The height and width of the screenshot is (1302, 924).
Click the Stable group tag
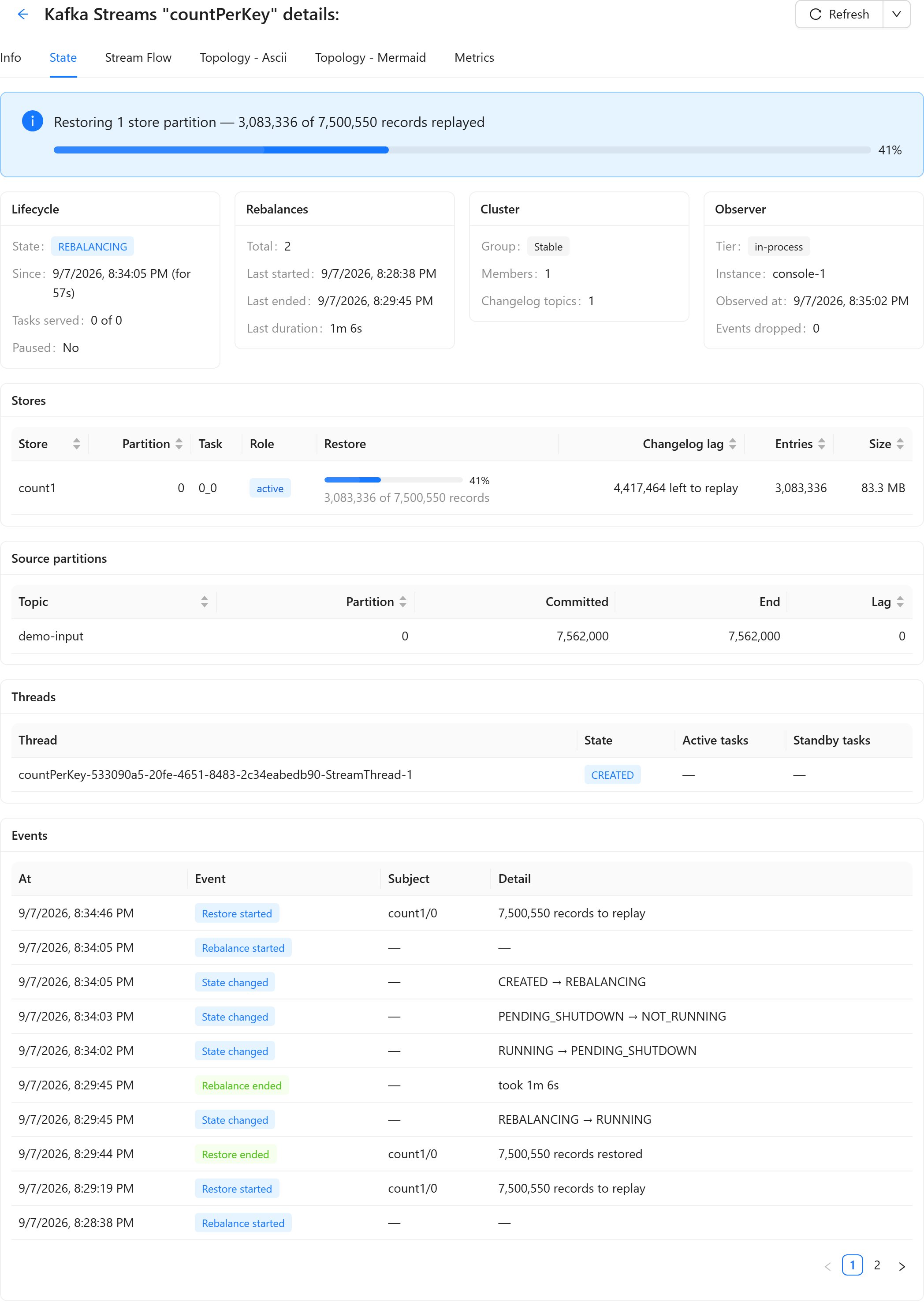(x=548, y=247)
